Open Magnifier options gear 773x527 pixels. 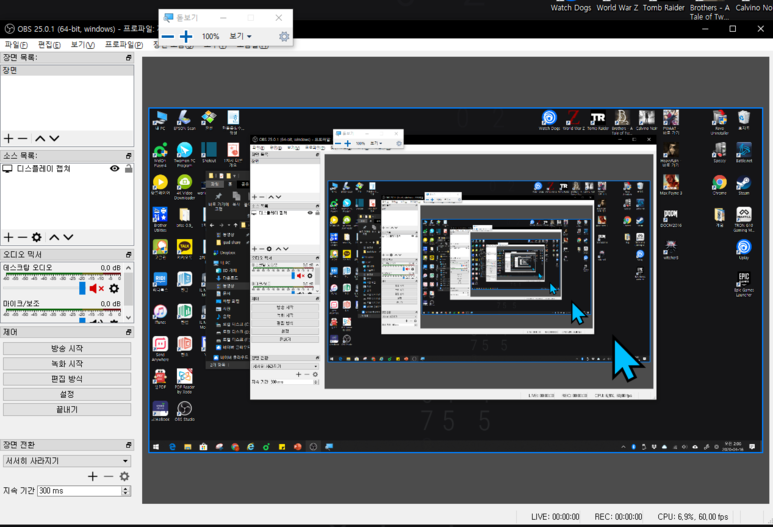(x=284, y=36)
